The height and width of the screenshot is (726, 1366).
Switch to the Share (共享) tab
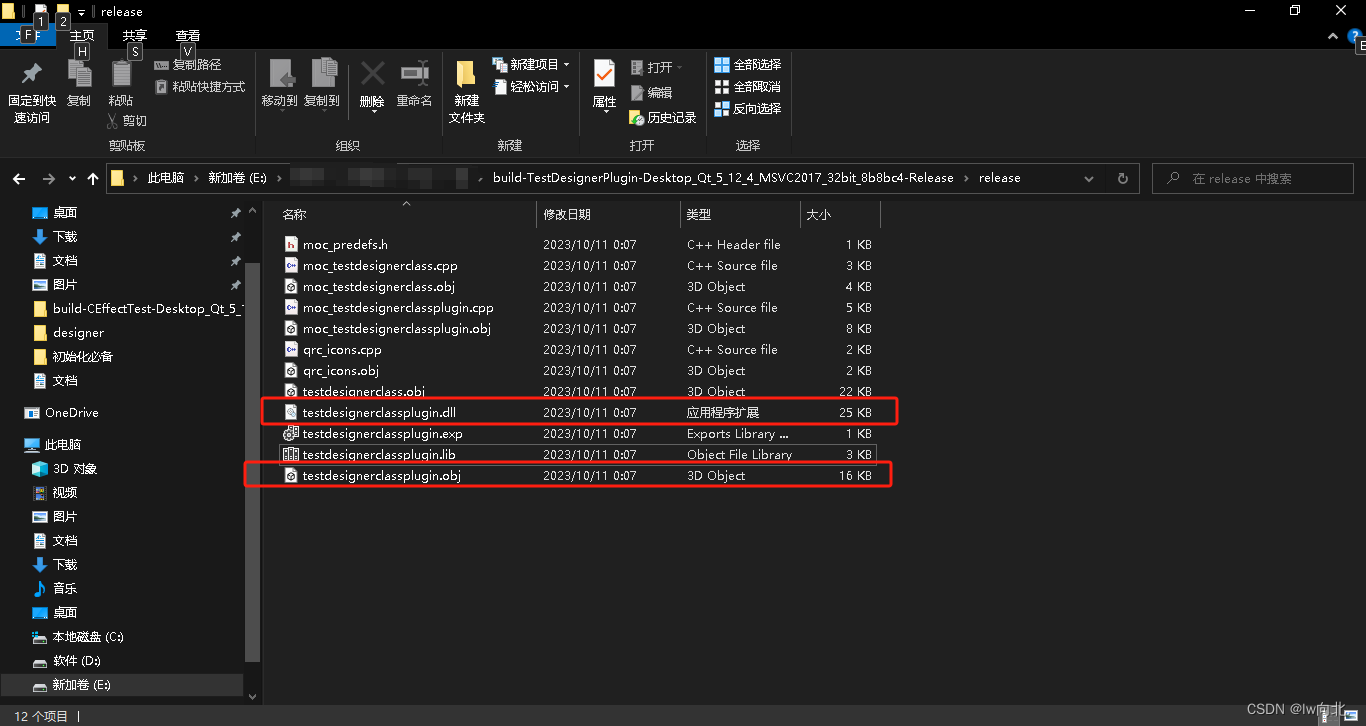pos(135,36)
